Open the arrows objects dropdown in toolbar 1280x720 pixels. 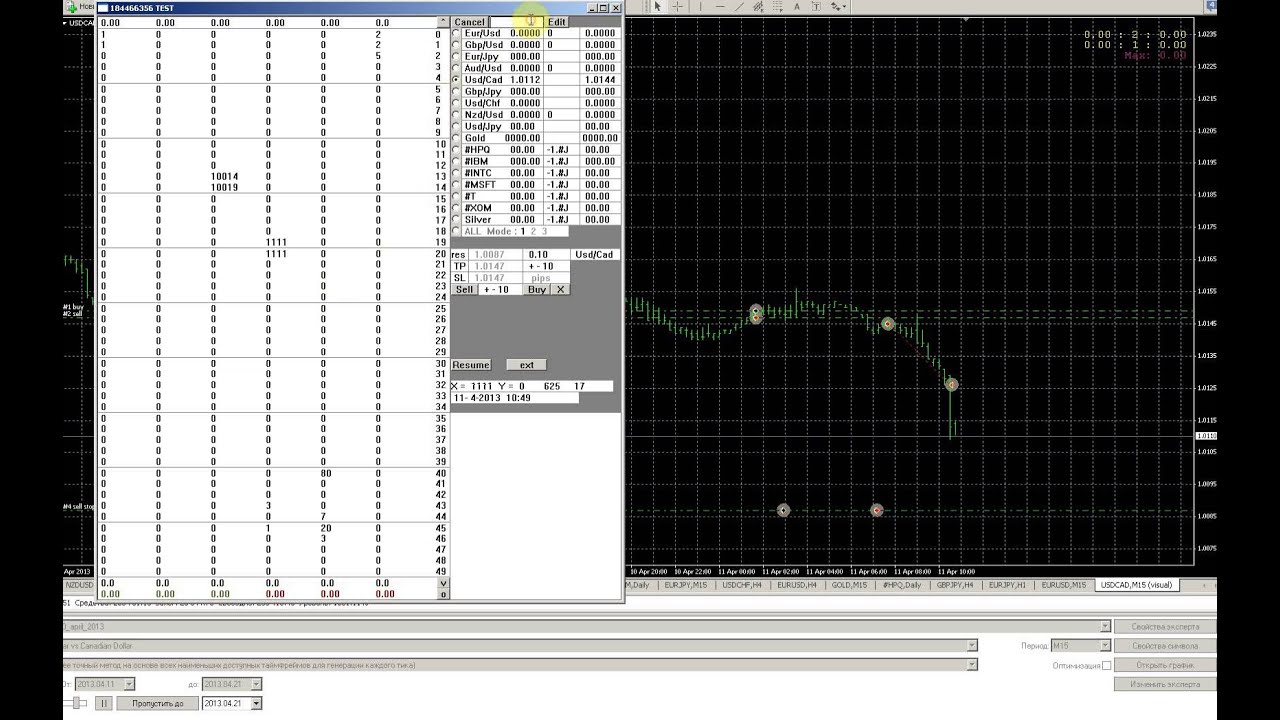[x=845, y=6]
